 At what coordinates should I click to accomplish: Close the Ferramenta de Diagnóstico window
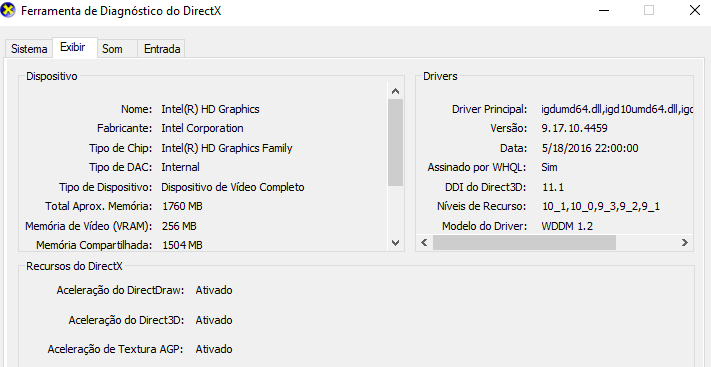[x=695, y=10]
